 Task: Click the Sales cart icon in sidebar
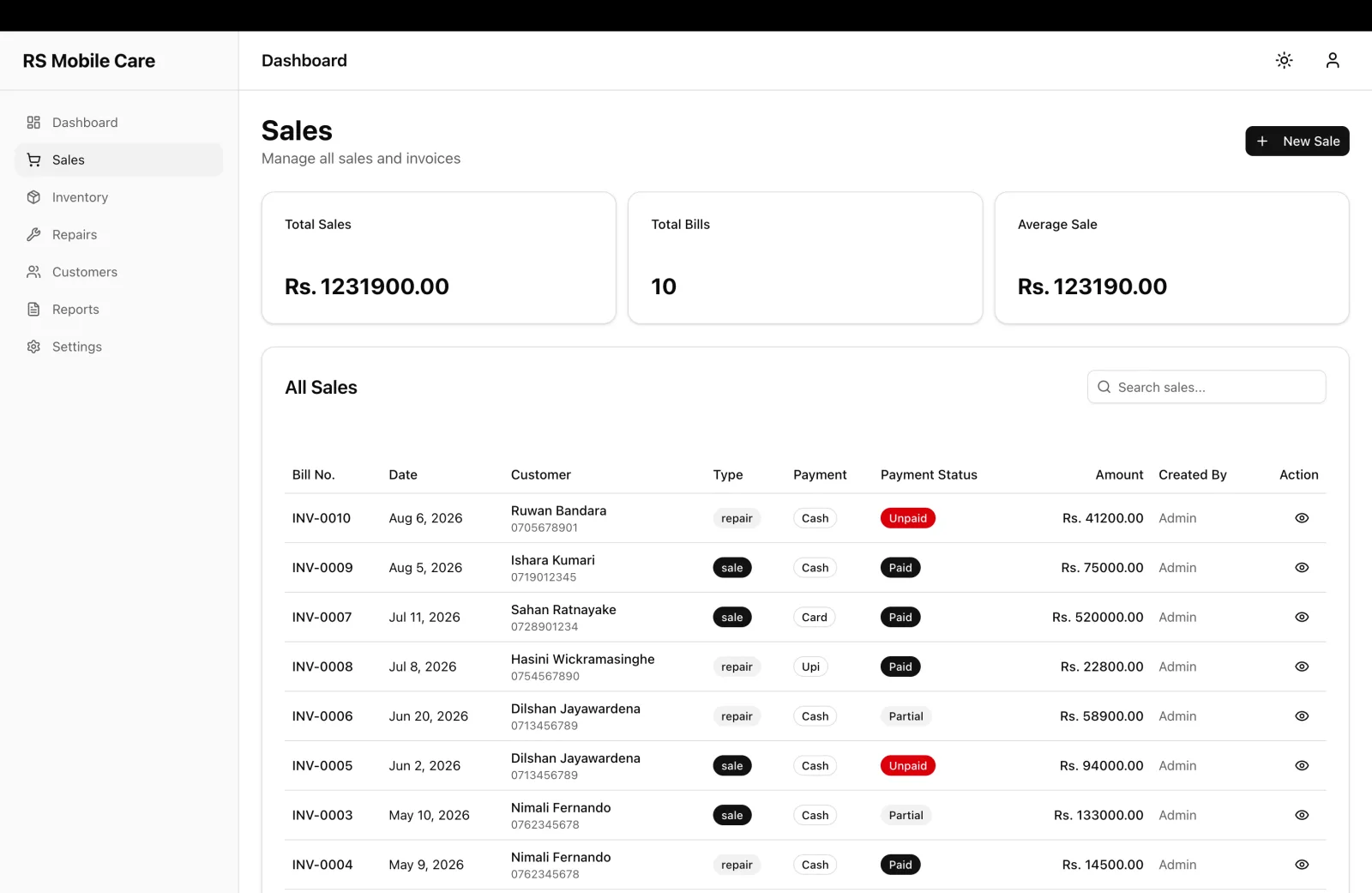click(x=33, y=160)
